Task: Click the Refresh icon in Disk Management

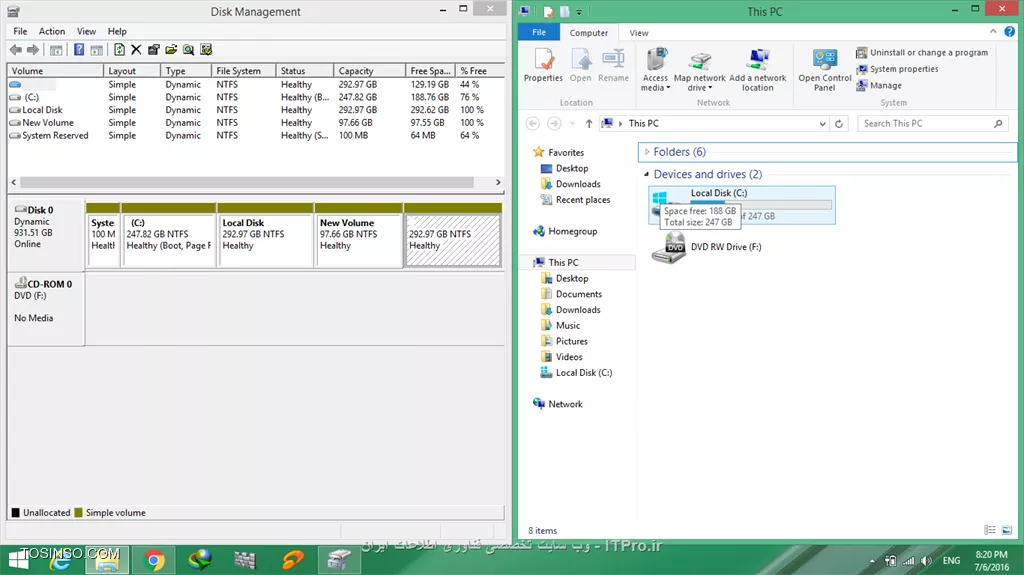Action: pos(119,50)
